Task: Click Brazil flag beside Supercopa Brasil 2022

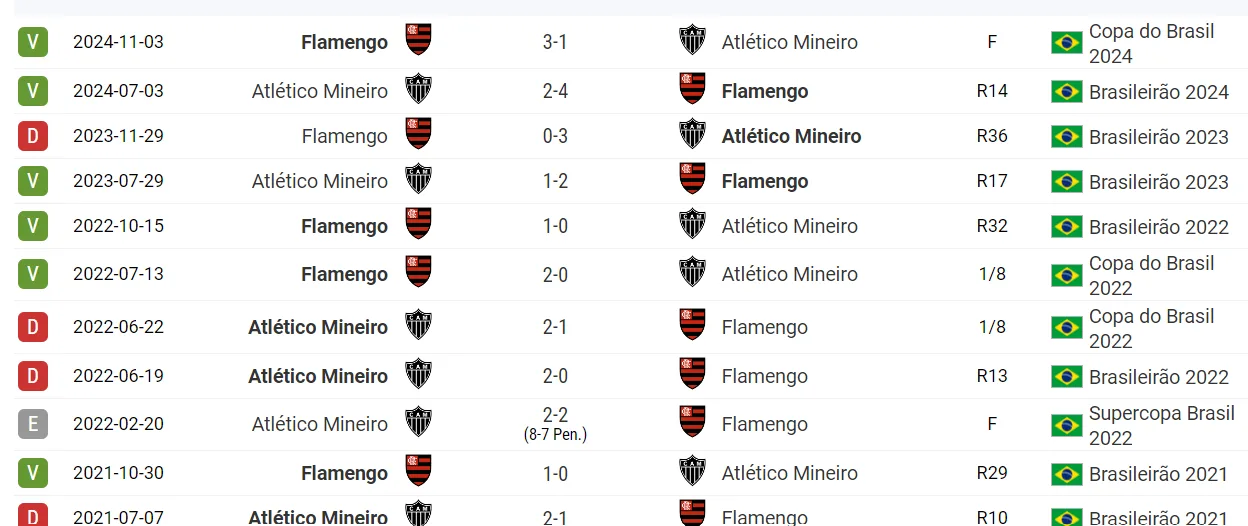Action: pos(1066,425)
